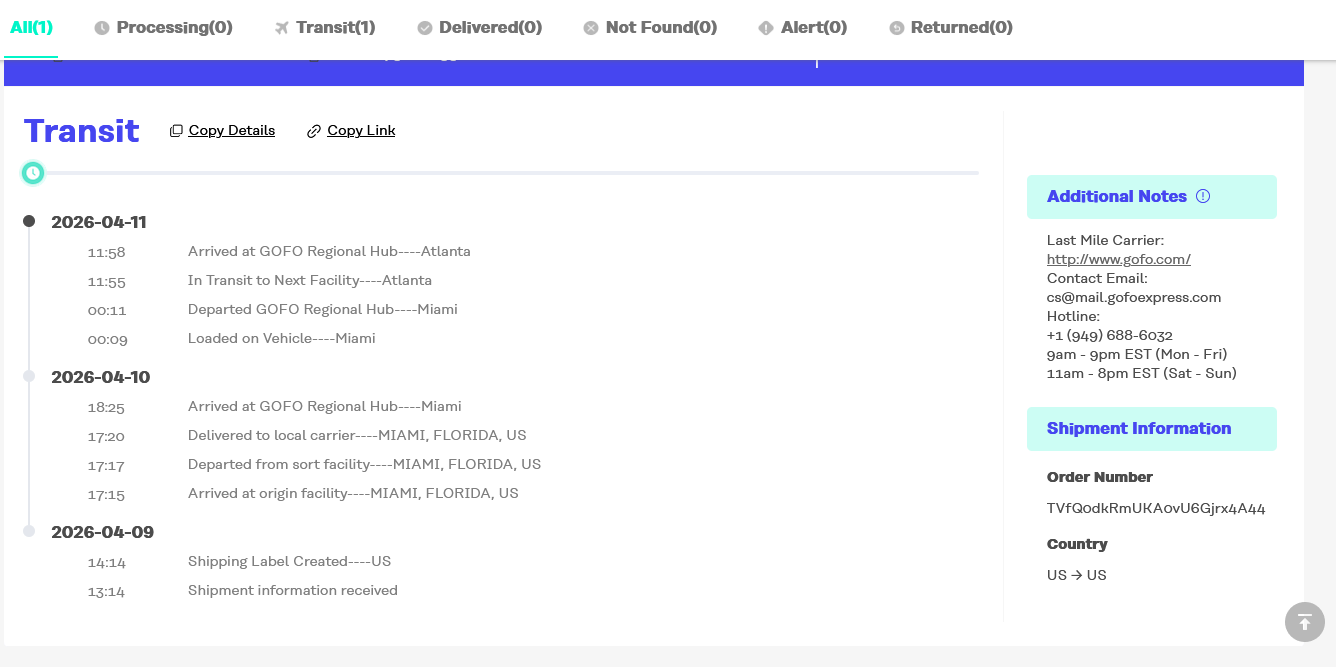Click the order number TVfQodkRmUKAovU6Gjrx4A44

click(1156, 508)
